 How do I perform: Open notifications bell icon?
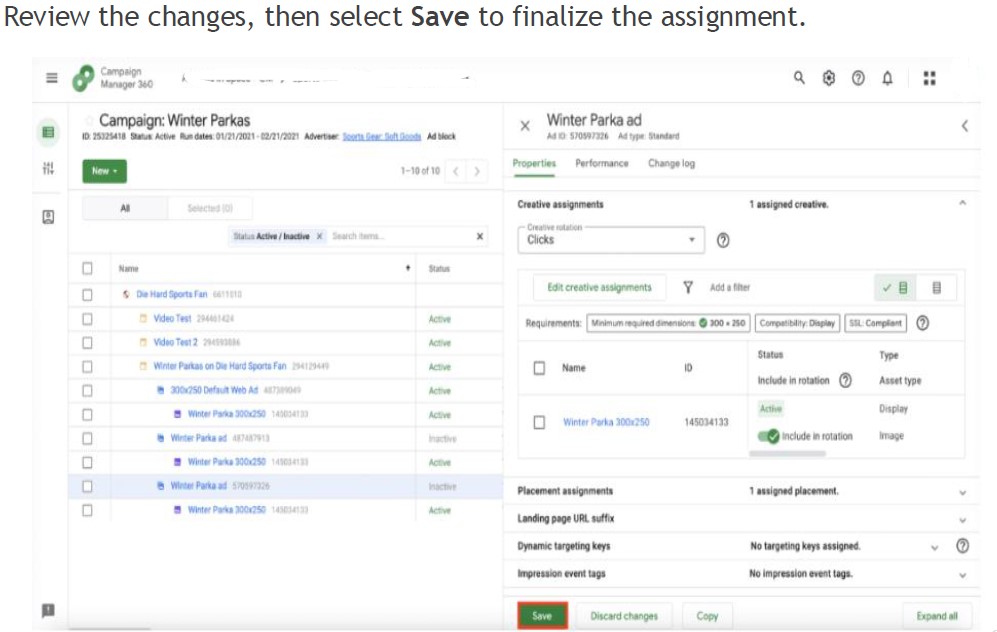[887, 78]
